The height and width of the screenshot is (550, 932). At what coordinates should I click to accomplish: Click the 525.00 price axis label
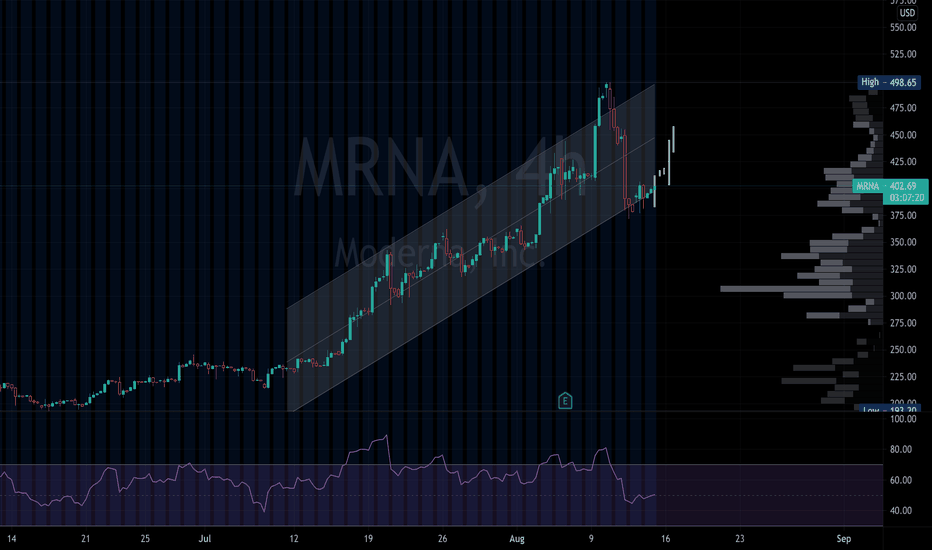pos(902,54)
